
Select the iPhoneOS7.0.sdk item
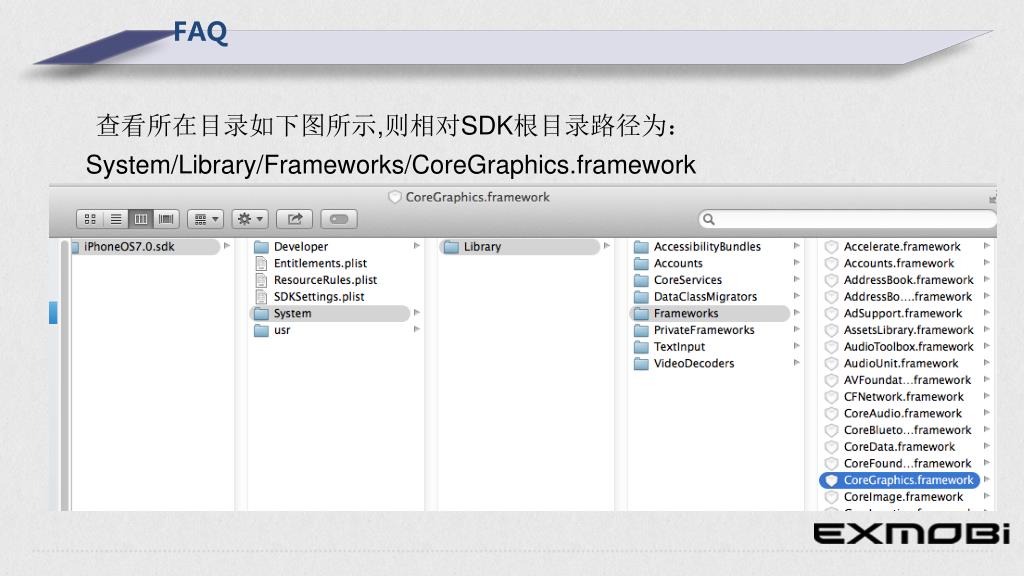pos(145,246)
